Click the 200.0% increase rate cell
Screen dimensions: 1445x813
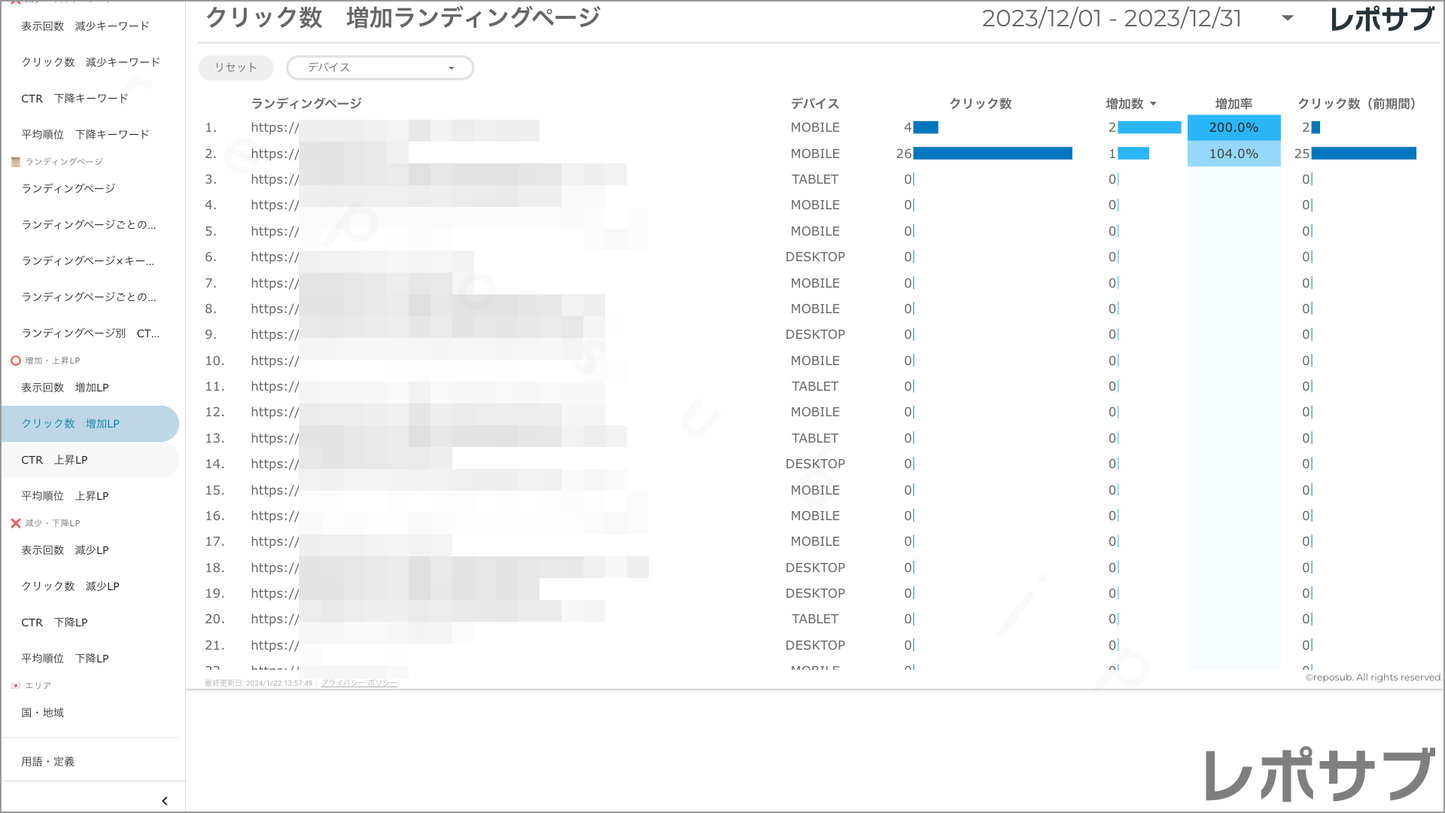(x=1233, y=128)
